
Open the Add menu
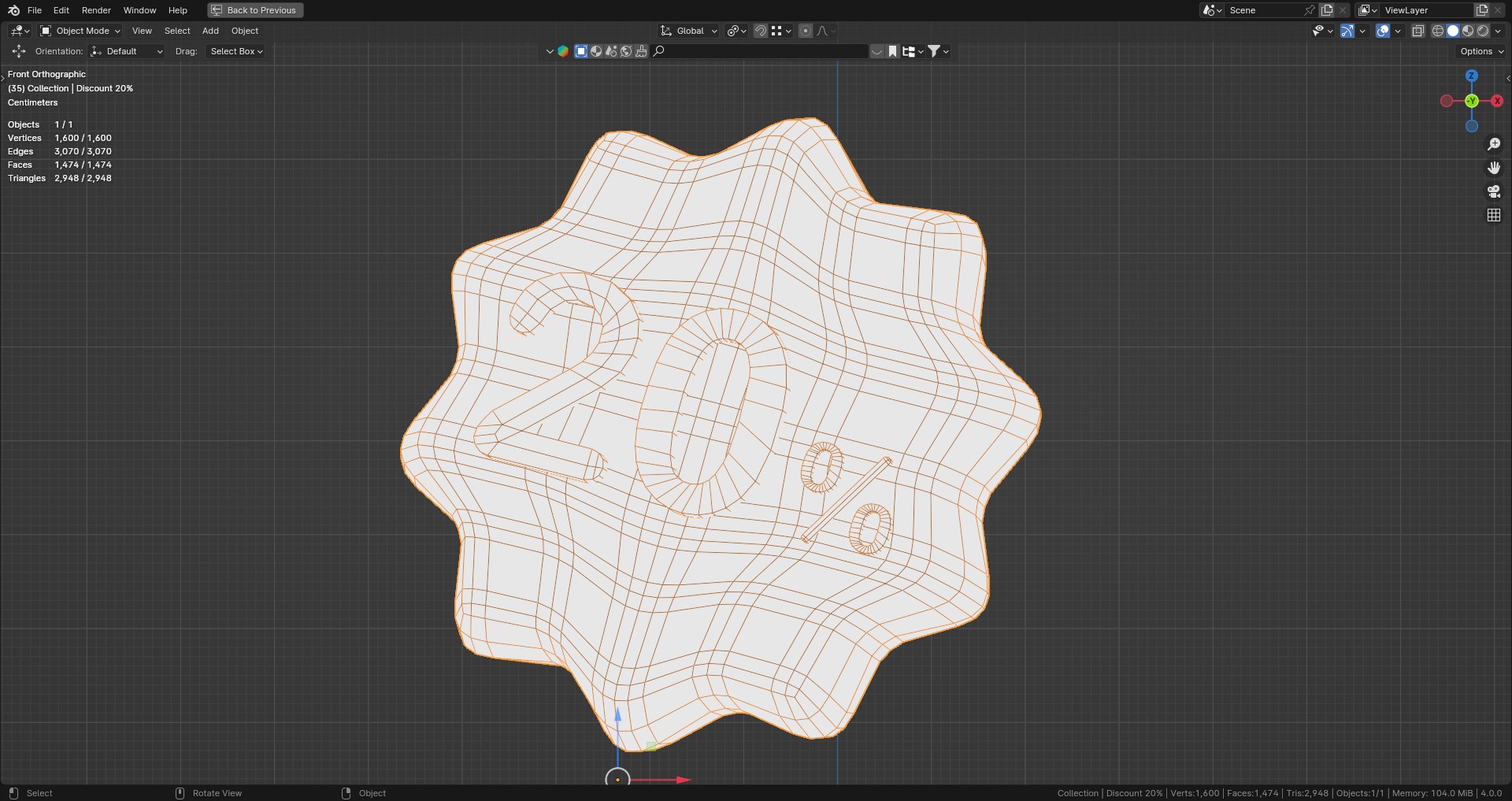point(210,31)
